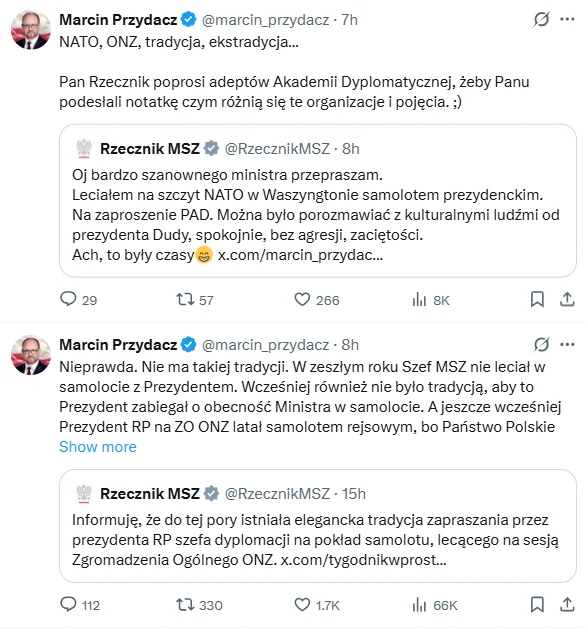Open more options menu on first tweet
The image size is (586, 629).
[x=567, y=19]
